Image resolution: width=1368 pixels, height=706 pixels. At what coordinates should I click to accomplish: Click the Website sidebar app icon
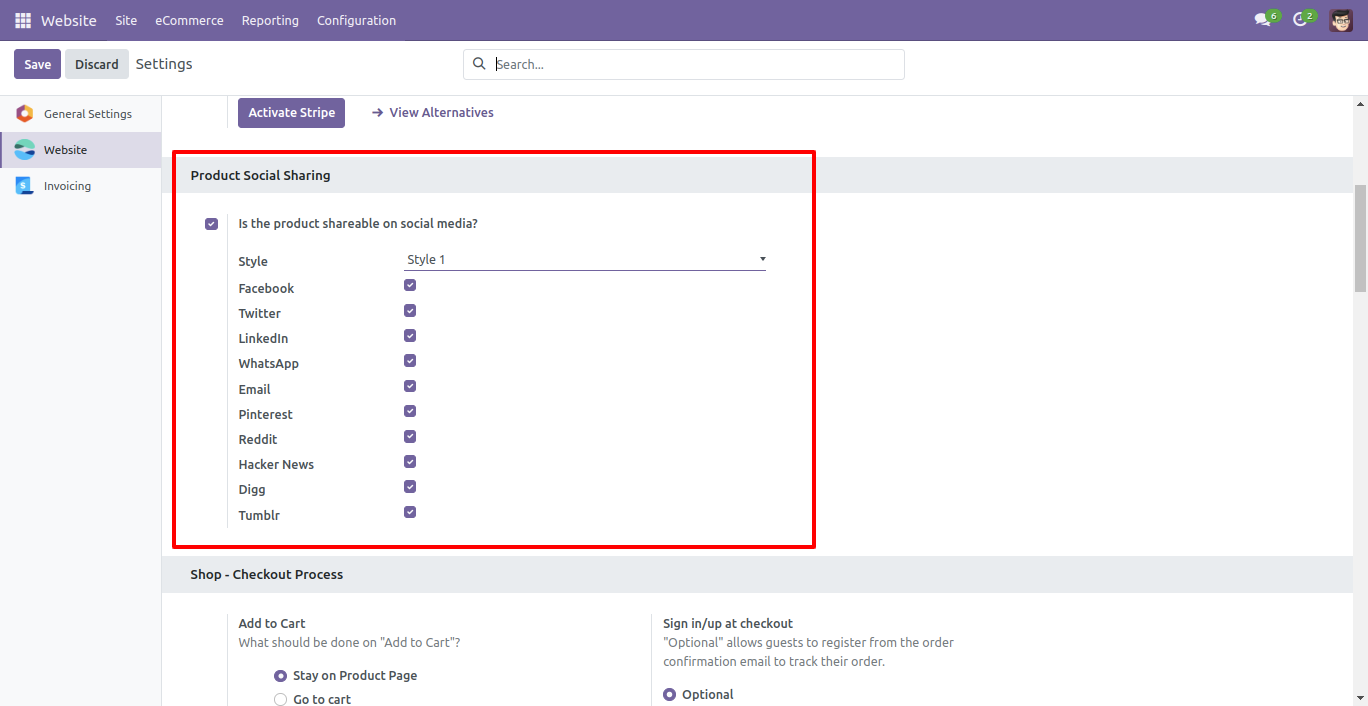[x=25, y=150]
